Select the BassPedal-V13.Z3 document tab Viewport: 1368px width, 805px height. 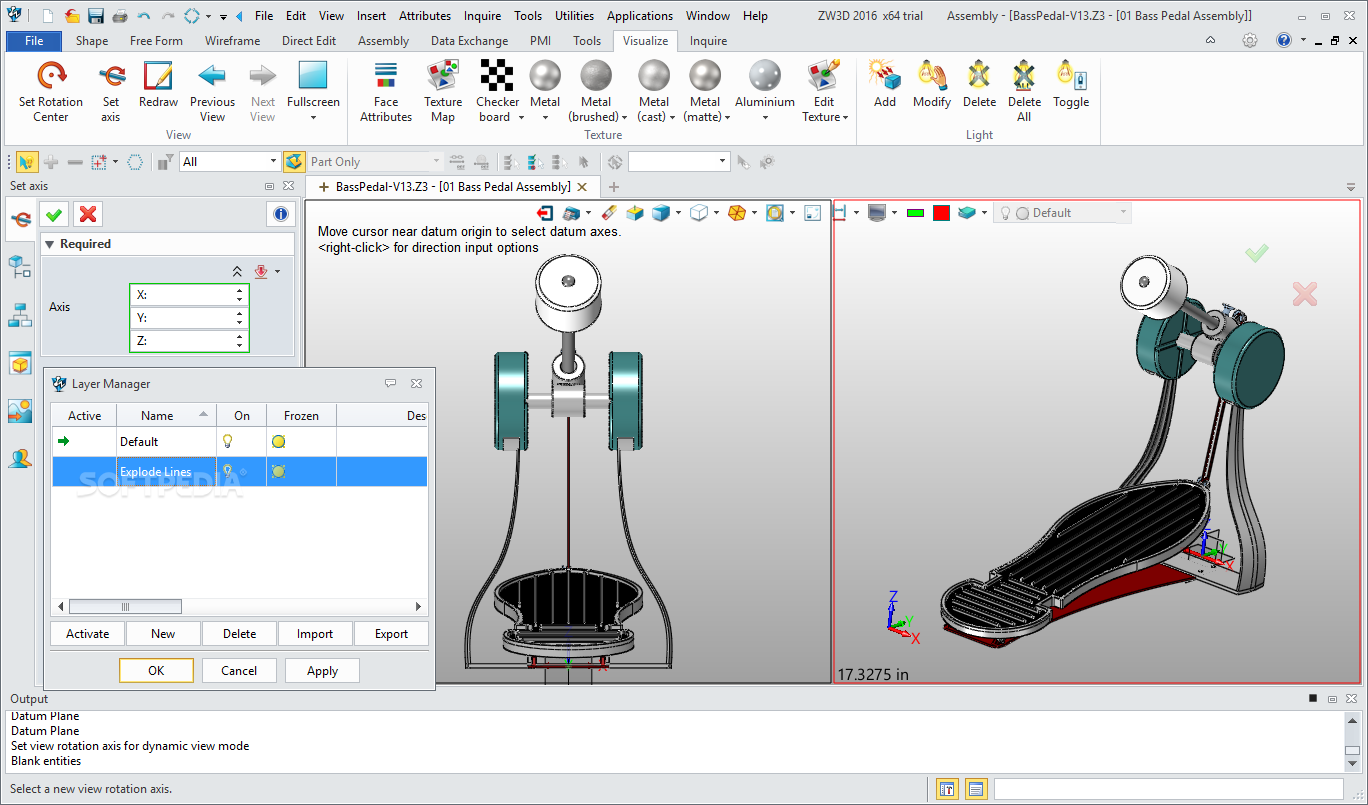[x=453, y=187]
